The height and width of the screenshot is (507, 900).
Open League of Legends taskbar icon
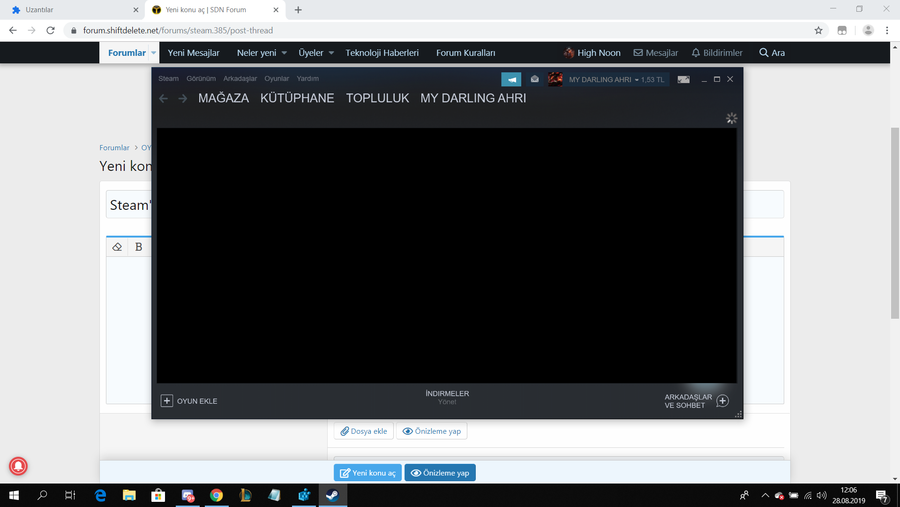(245, 495)
